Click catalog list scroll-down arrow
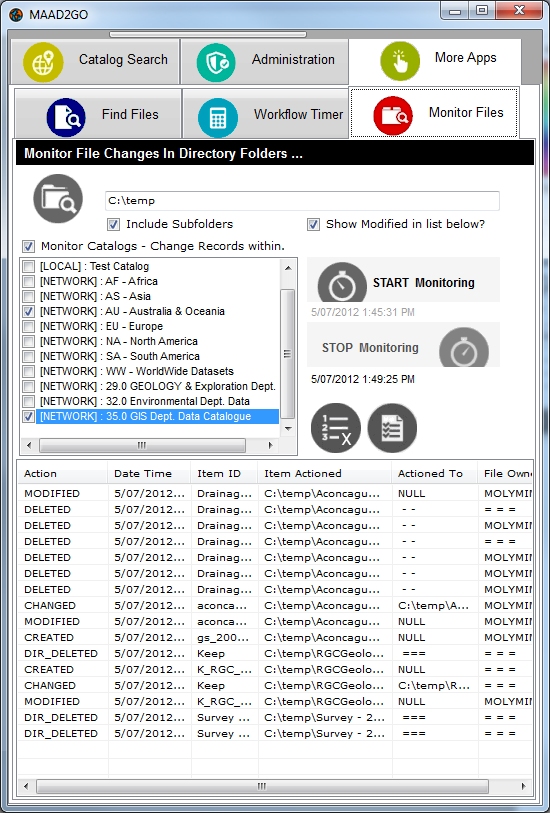Screen dimensions: 550x830 (288, 429)
